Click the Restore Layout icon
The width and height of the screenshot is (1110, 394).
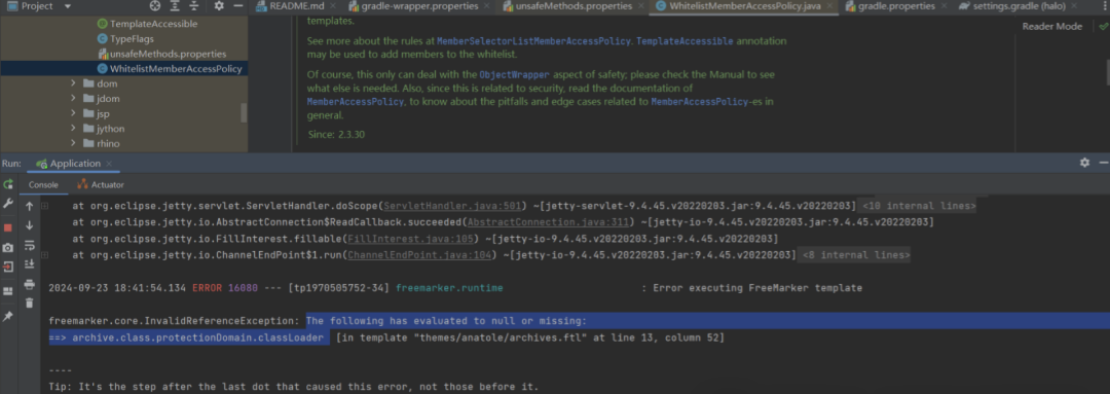coord(8,291)
